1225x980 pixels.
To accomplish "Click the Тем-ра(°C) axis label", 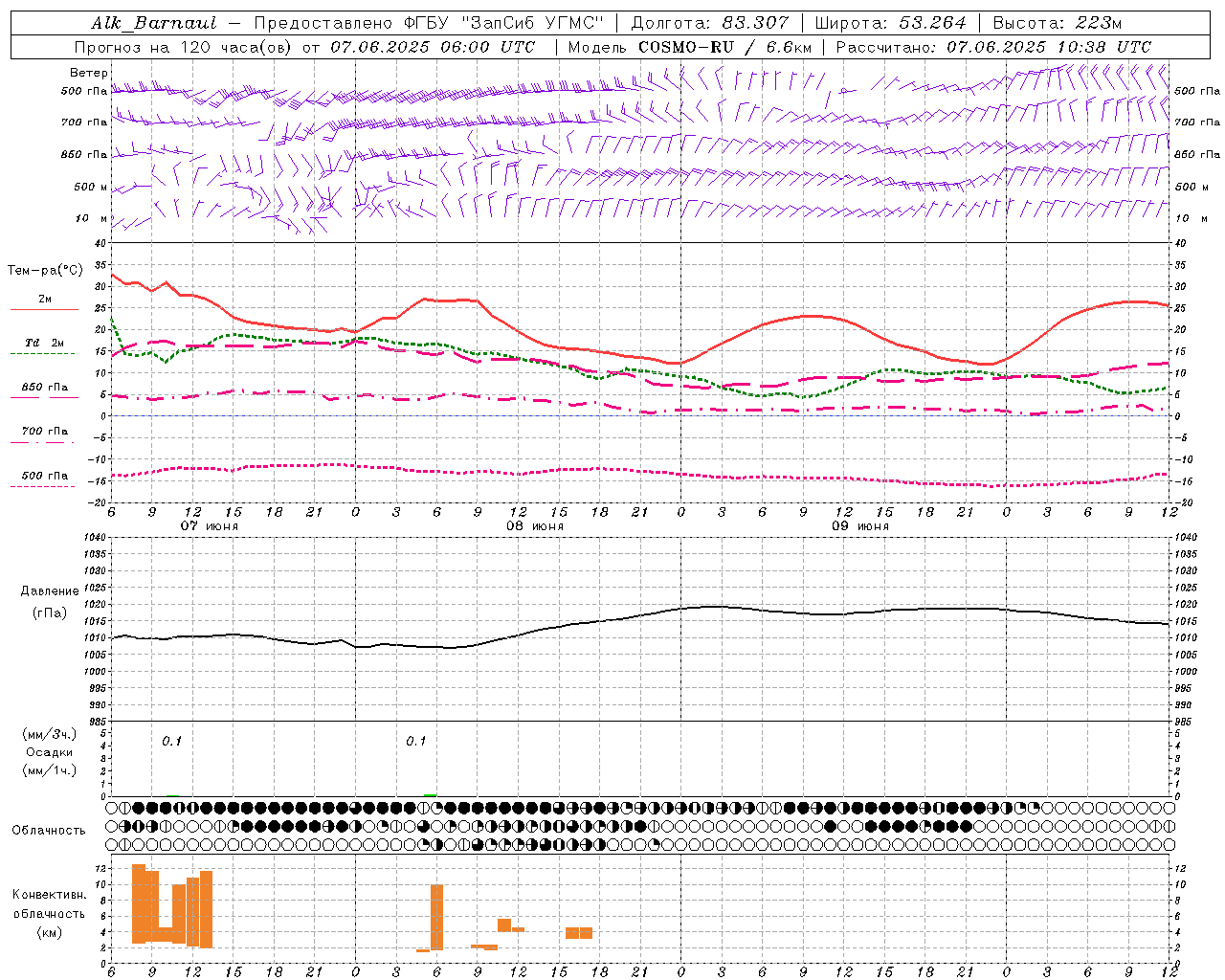I will (x=45, y=271).
